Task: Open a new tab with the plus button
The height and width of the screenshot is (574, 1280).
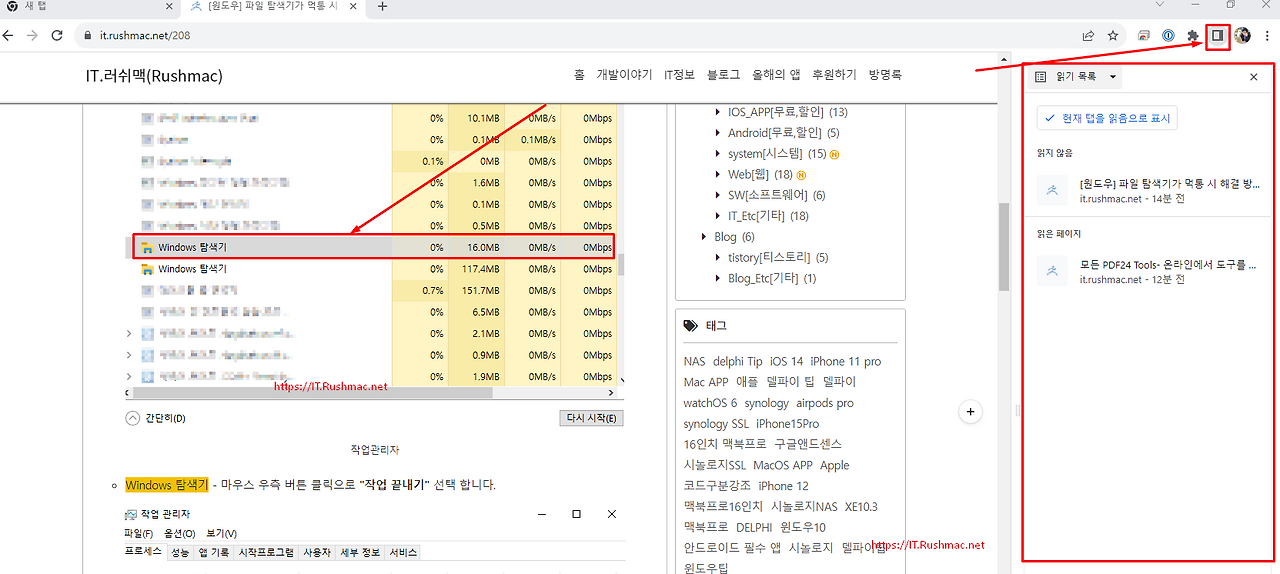Action: [x=382, y=7]
